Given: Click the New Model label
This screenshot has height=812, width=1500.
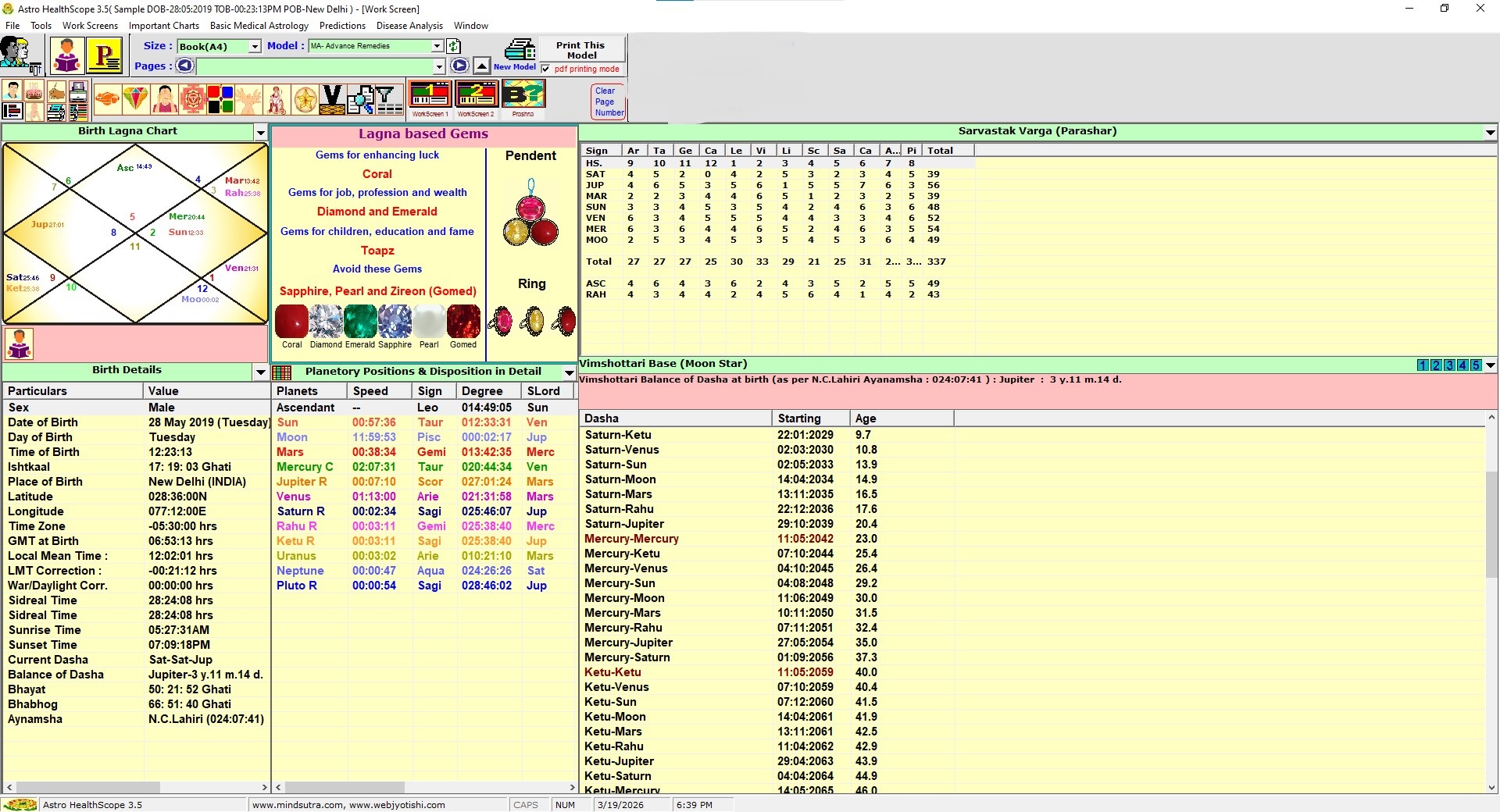Looking at the screenshot, I should pos(514,67).
